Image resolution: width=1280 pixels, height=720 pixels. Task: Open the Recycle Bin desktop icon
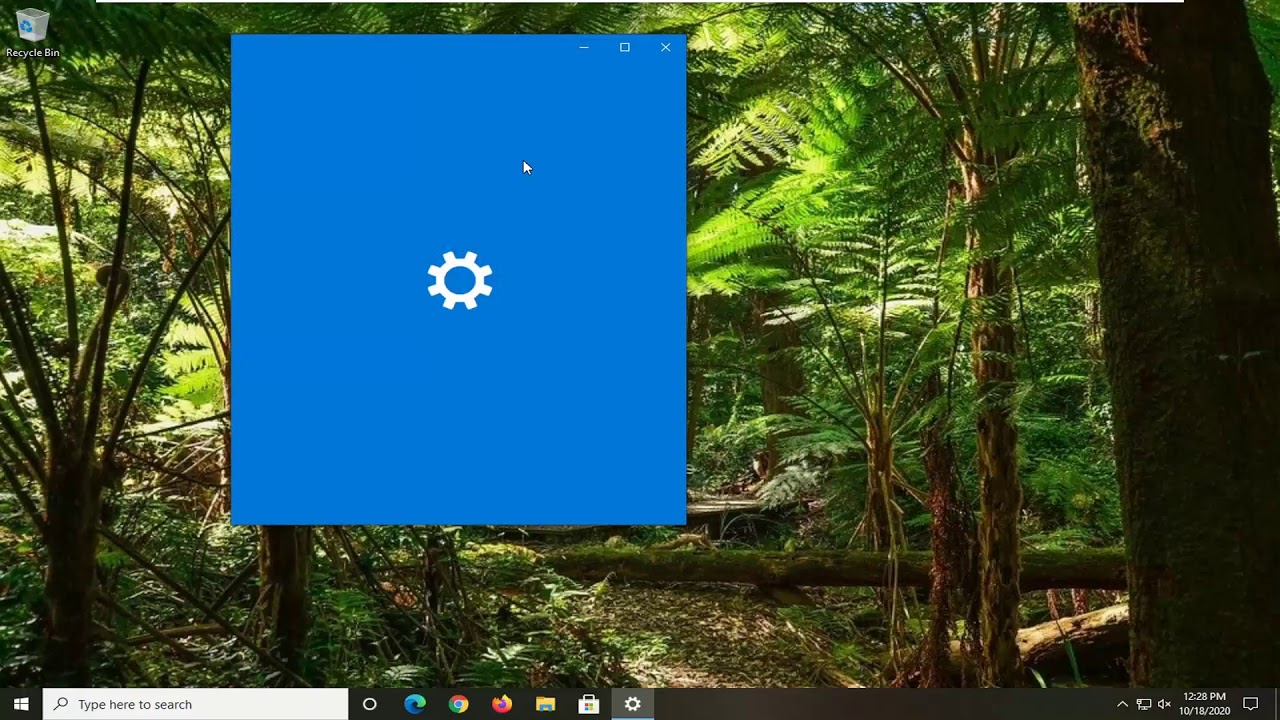tap(32, 33)
